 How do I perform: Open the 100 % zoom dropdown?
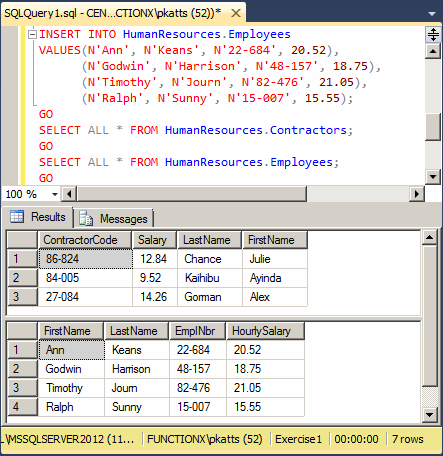click(55, 194)
